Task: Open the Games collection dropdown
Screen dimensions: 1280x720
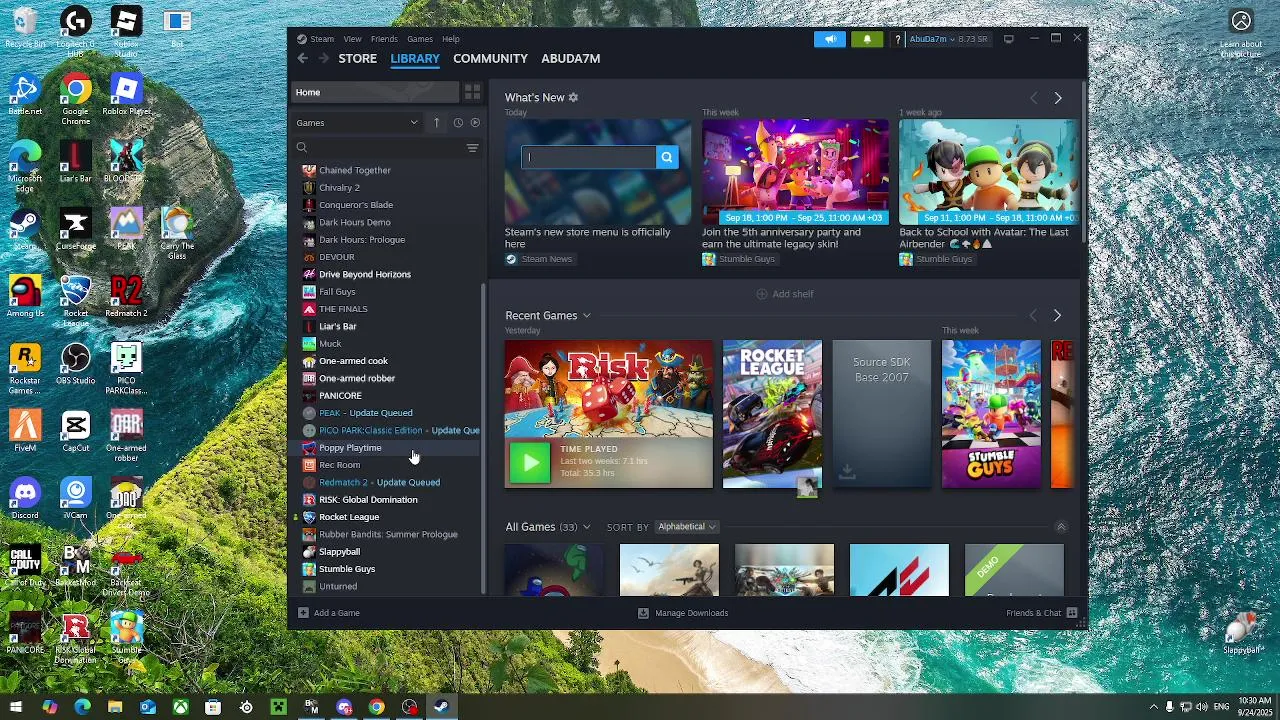Action: (x=356, y=123)
